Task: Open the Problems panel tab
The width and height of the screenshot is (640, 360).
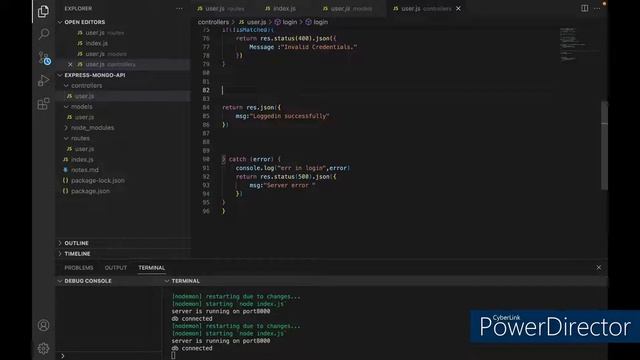Action: coord(79,268)
